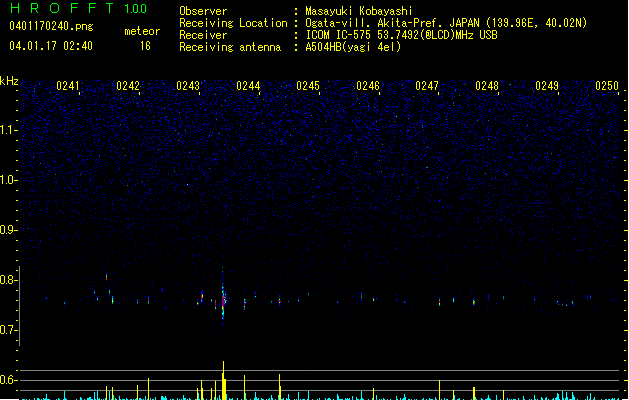Click time marker 0249

(547, 86)
